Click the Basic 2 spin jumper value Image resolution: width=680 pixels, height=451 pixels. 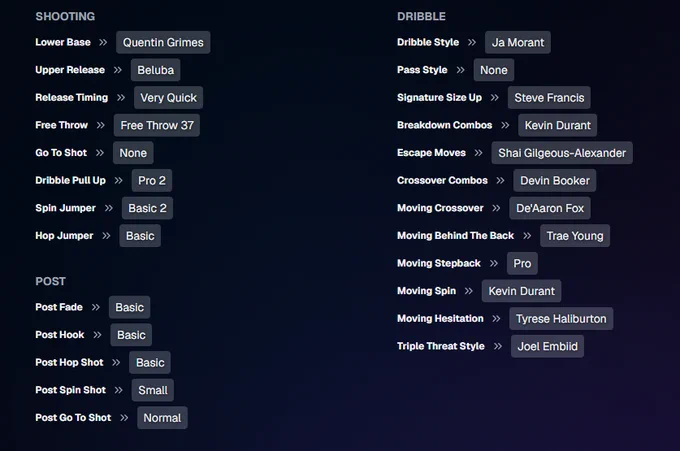(x=147, y=208)
